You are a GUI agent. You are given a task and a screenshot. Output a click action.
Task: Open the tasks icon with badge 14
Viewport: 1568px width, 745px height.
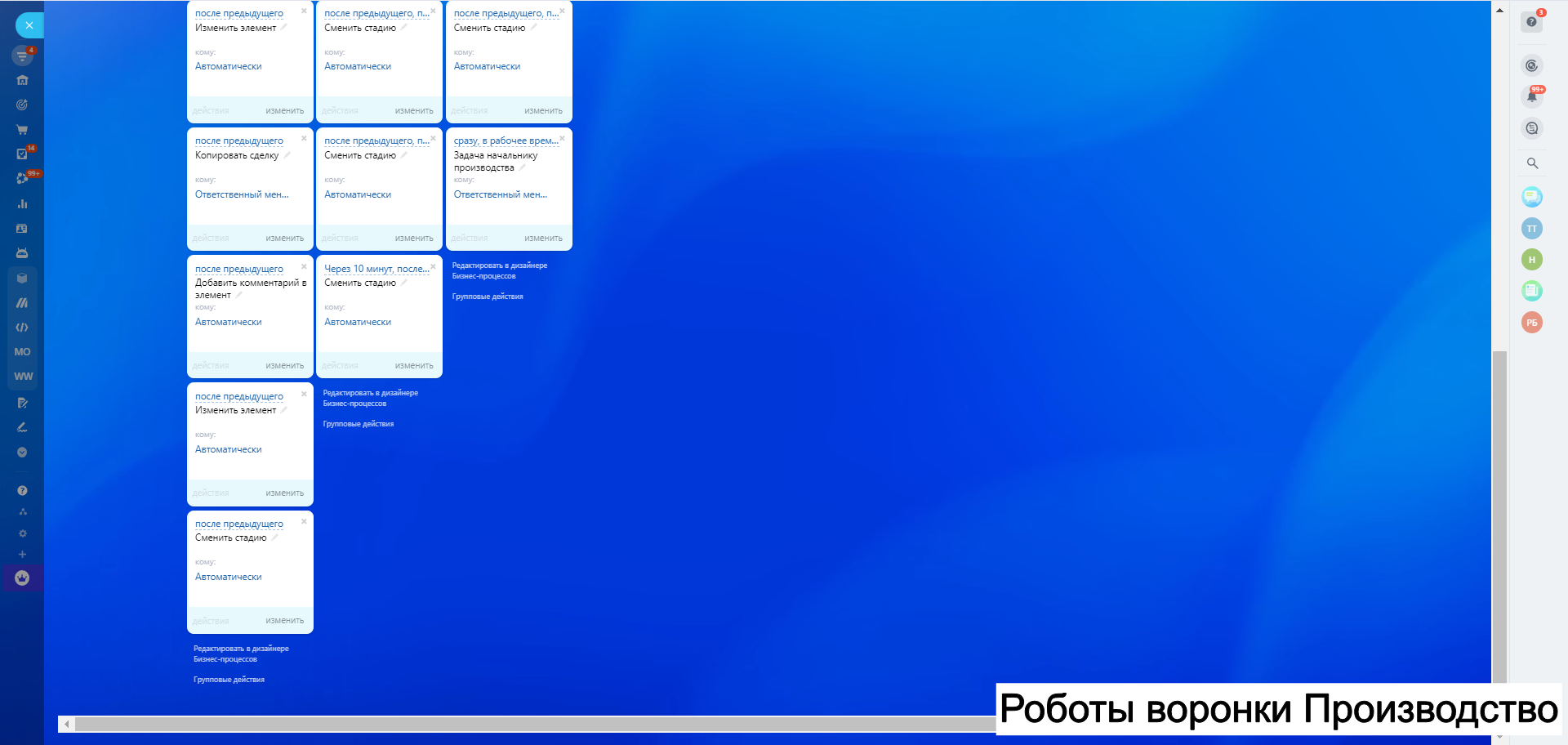[x=22, y=154]
